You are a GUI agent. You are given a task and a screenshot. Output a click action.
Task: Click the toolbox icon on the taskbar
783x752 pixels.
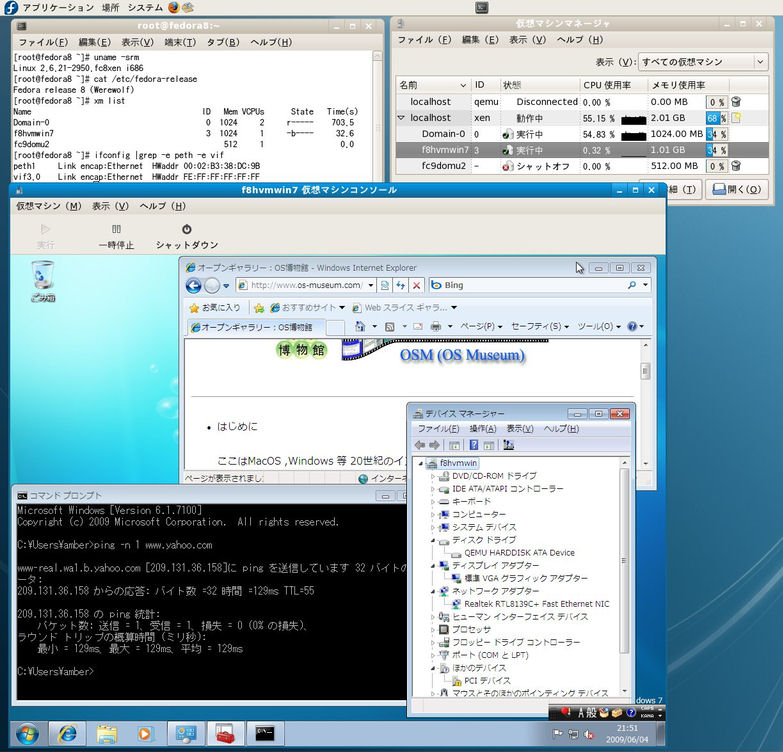(x=226, y=734)
